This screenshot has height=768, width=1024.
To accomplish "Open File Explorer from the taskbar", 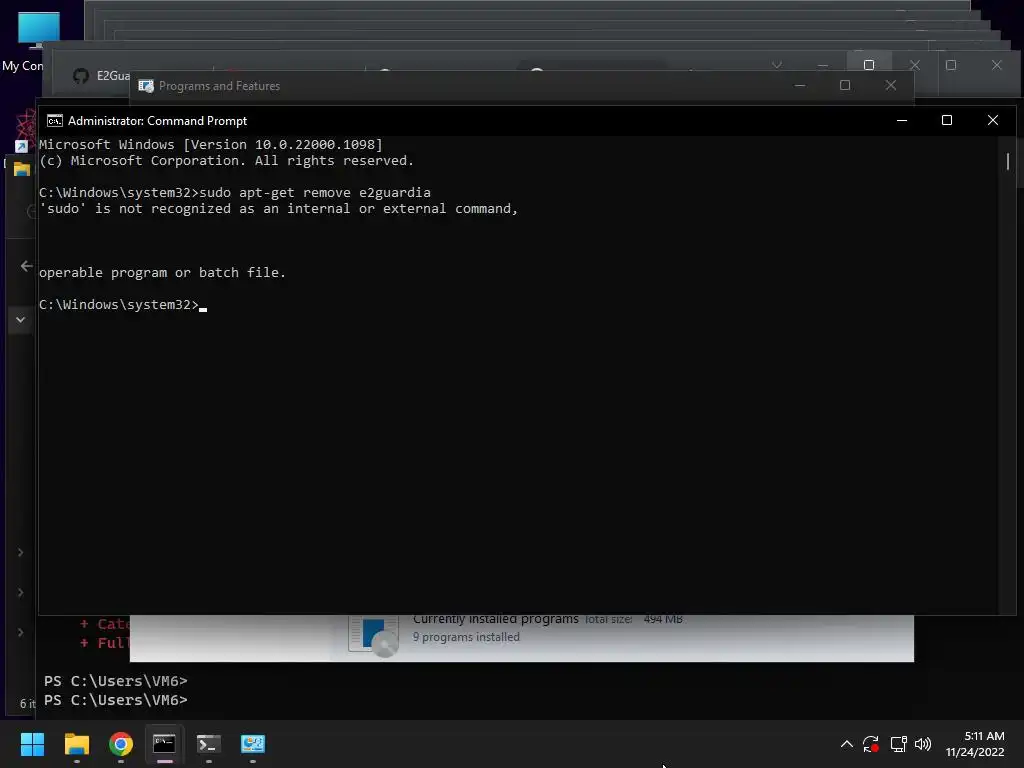I will coord(76,744).
